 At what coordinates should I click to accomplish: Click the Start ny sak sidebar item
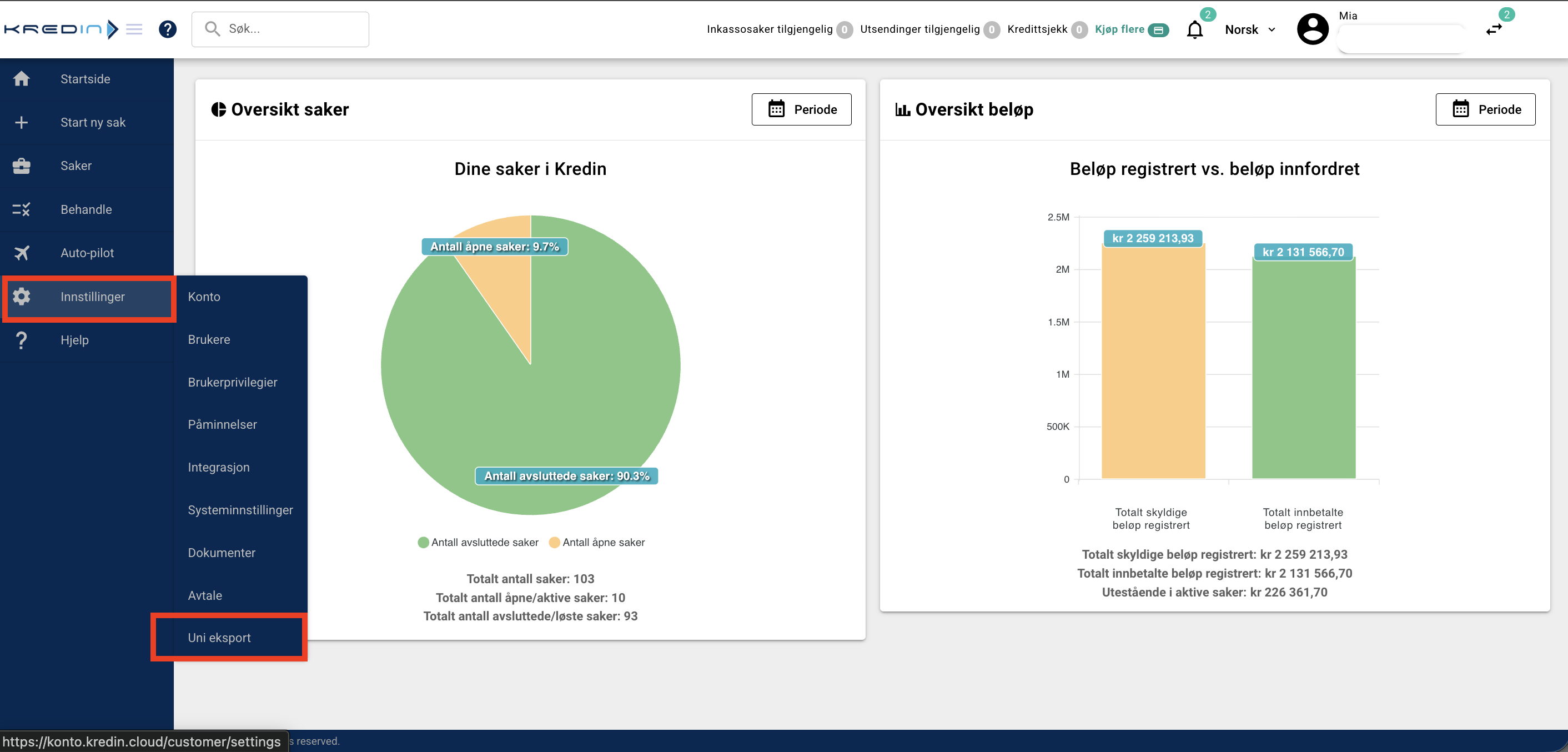coord(93,122)
